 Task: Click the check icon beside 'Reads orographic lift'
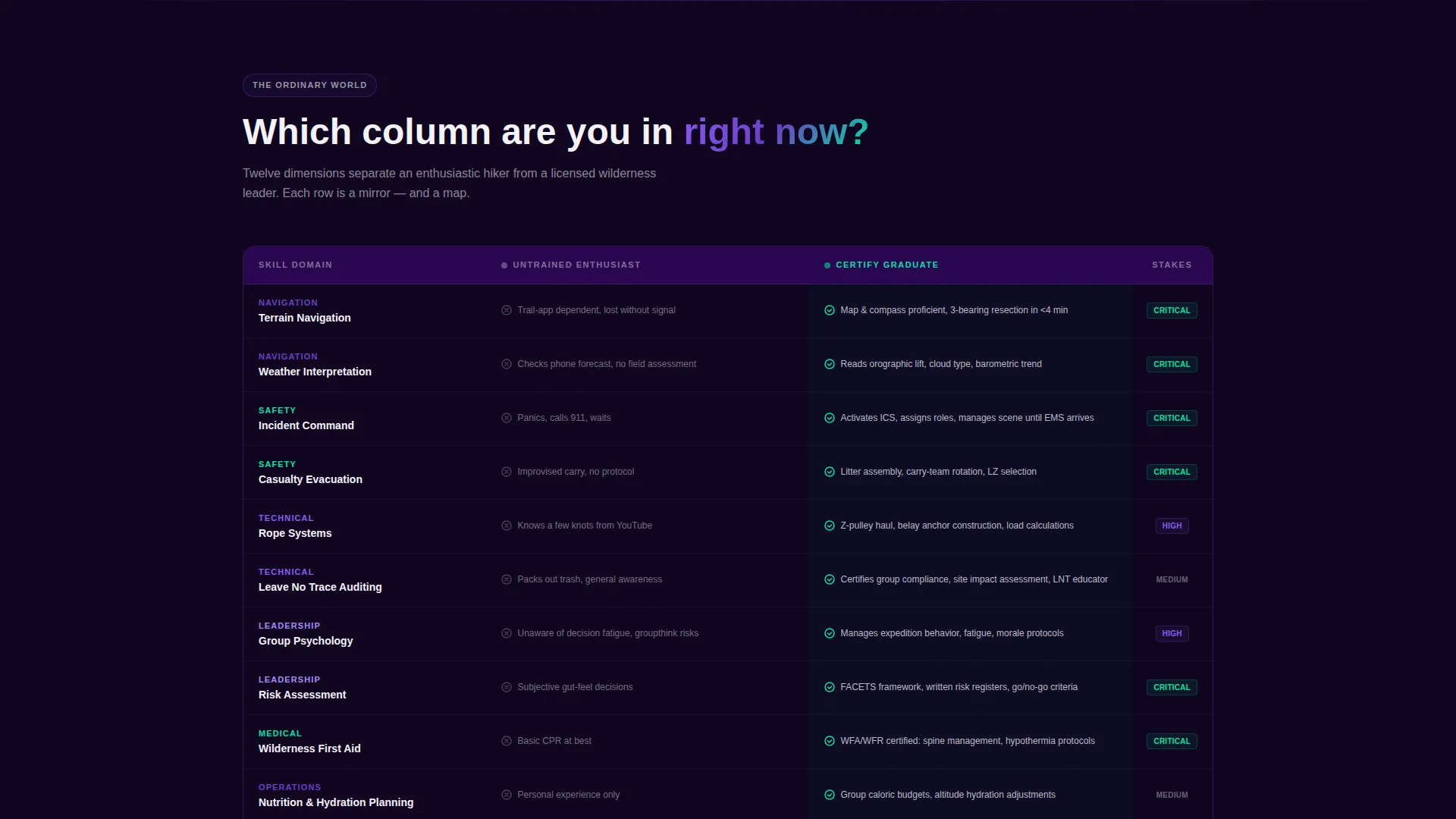tap(830, 364)
